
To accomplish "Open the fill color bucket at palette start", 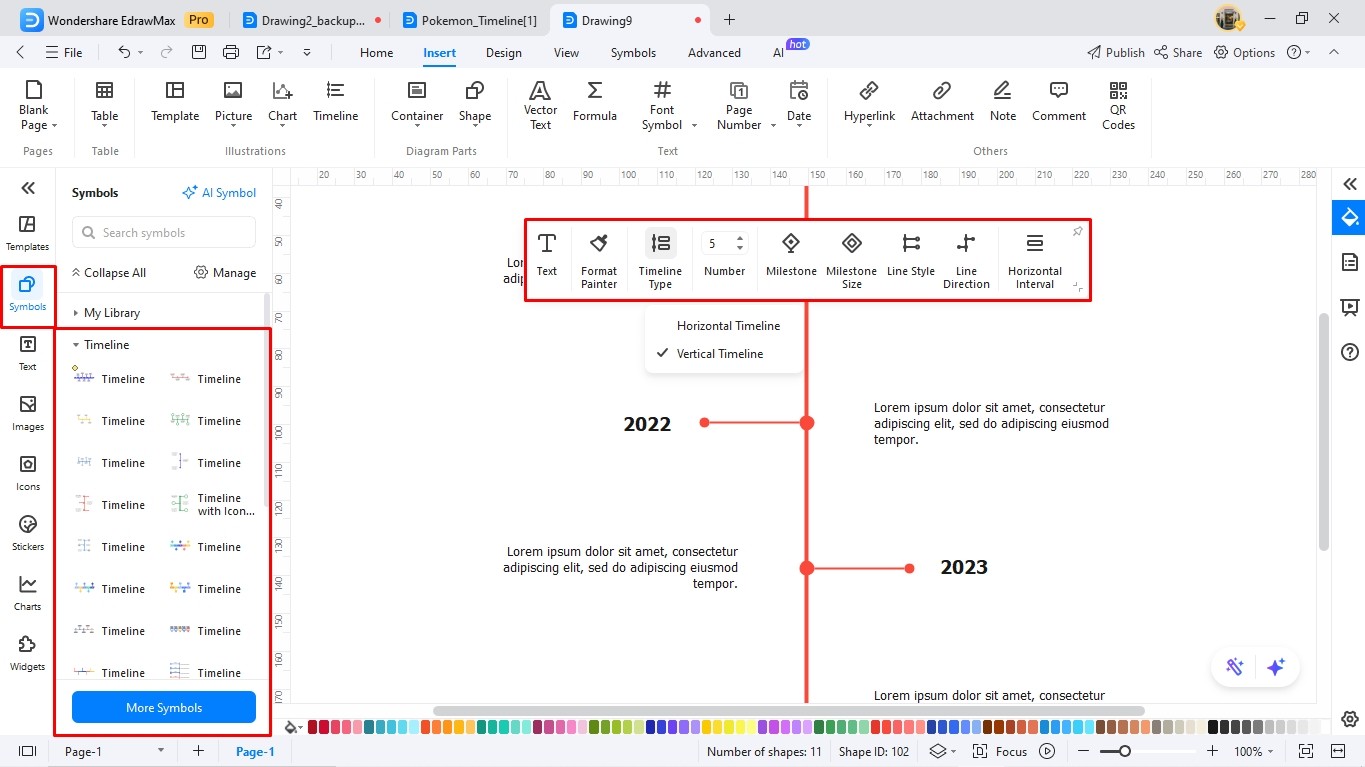I will tap(292, 727).
